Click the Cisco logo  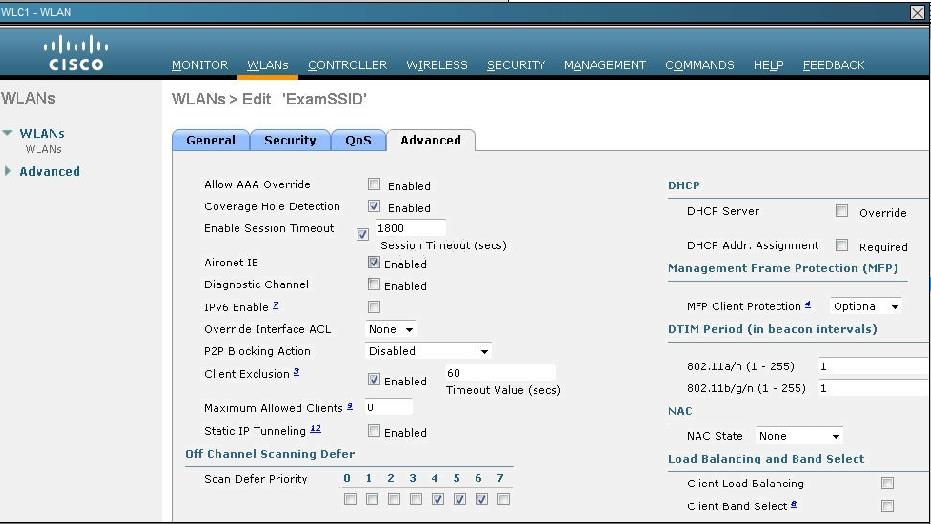[x=76, y=53]
